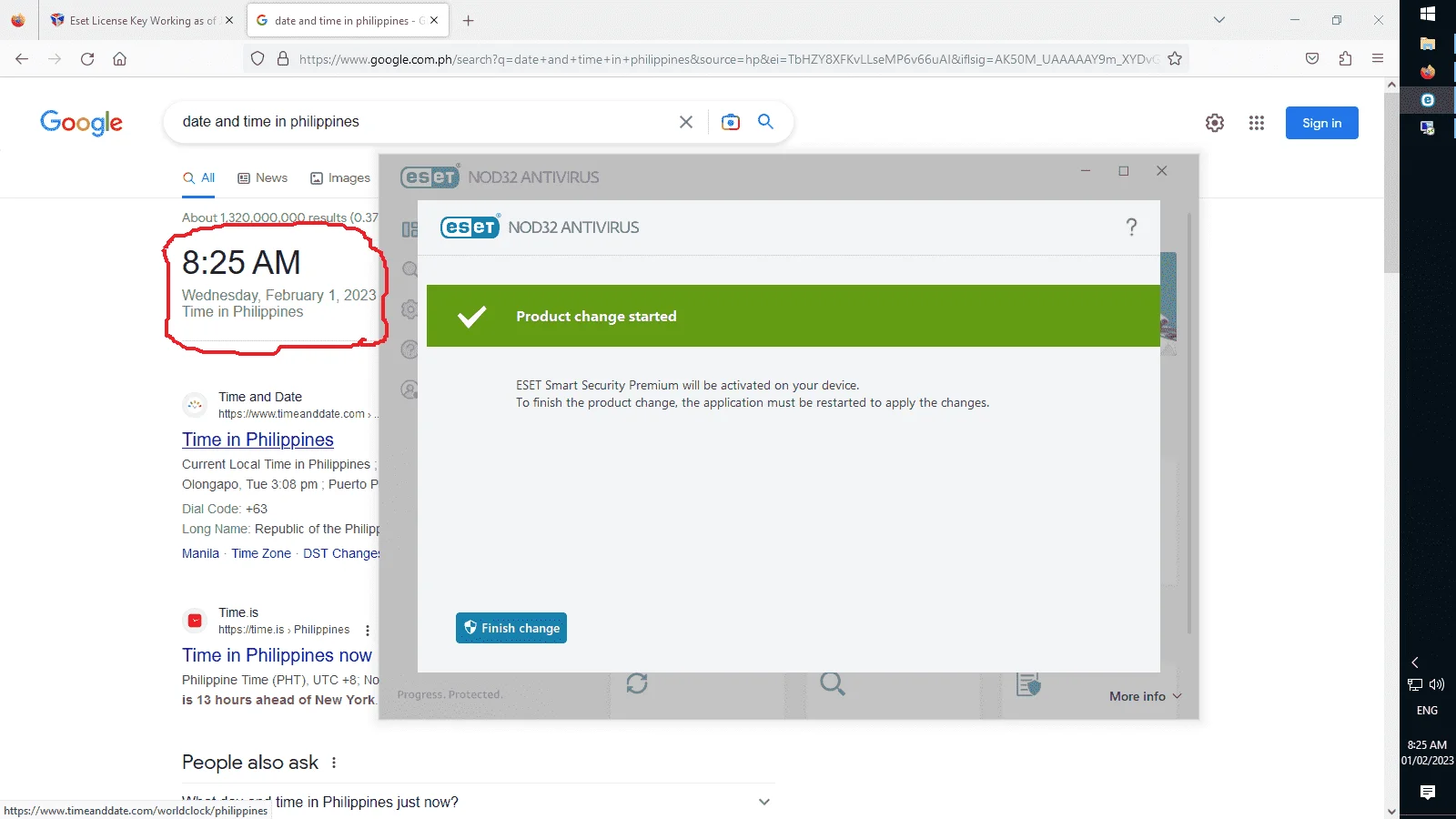Open the Action Center notifications

(1428, 793)
